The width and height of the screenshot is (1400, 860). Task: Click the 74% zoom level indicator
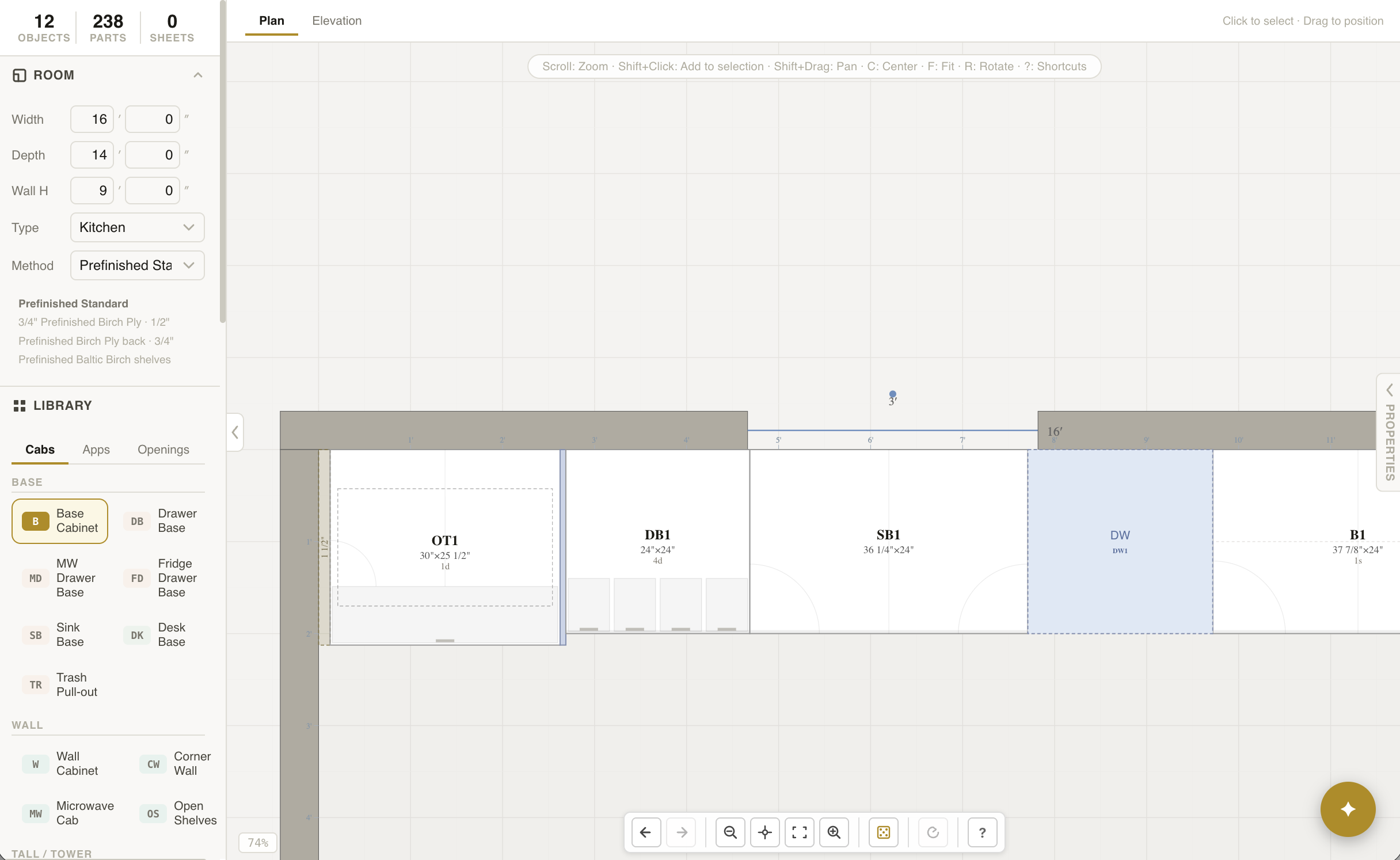tap(258, 842)
